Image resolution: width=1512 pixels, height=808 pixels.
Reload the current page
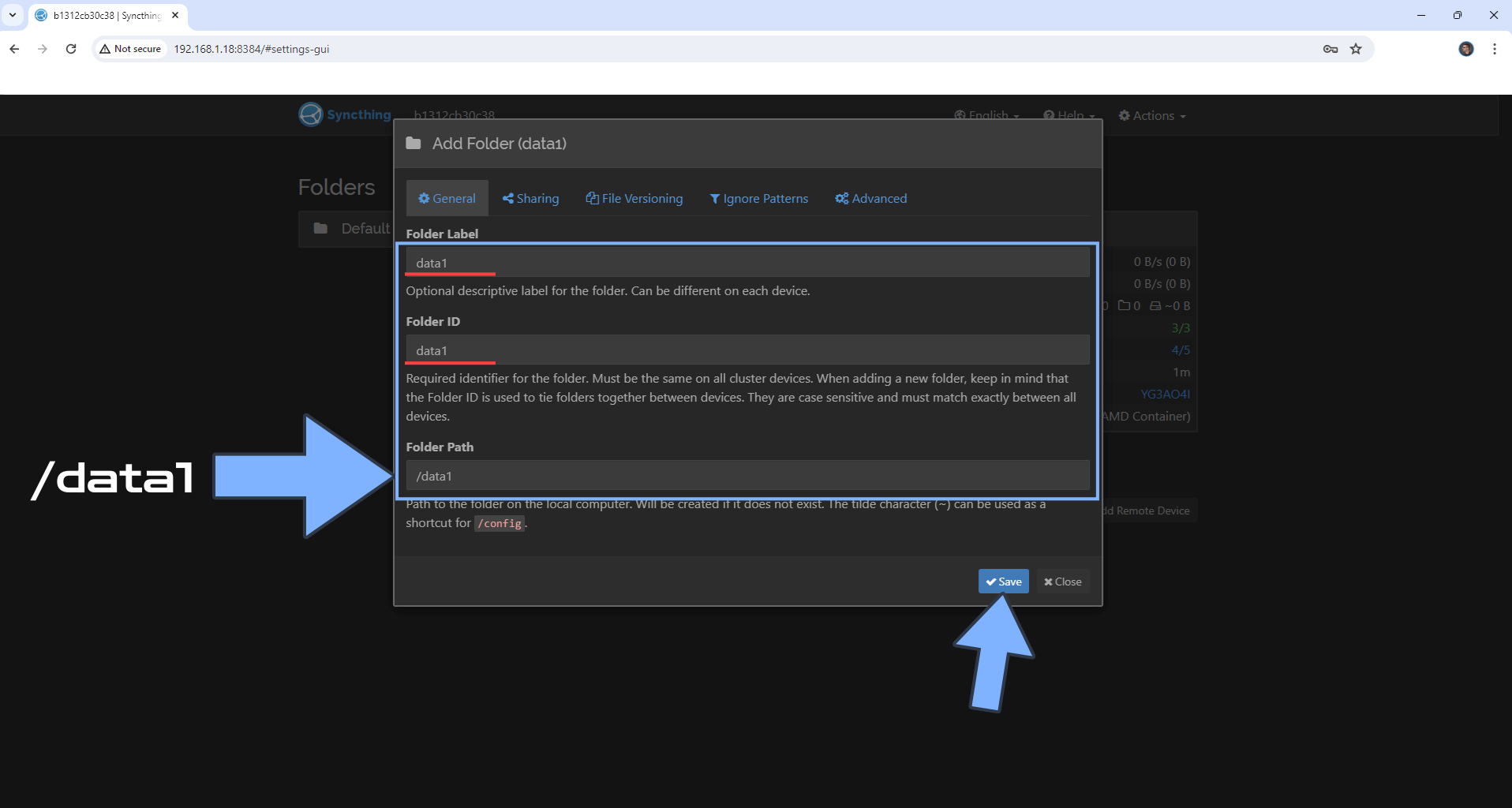(71, 49)
